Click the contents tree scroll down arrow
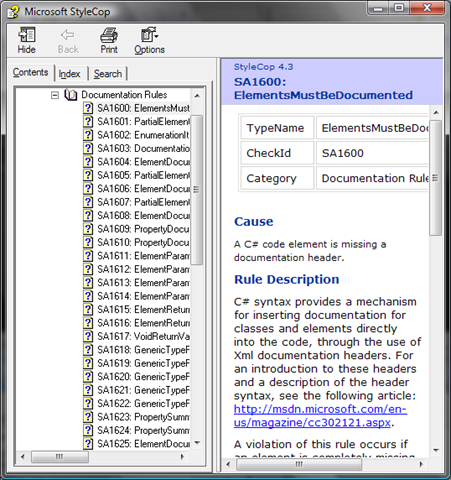 pos(197,443)
